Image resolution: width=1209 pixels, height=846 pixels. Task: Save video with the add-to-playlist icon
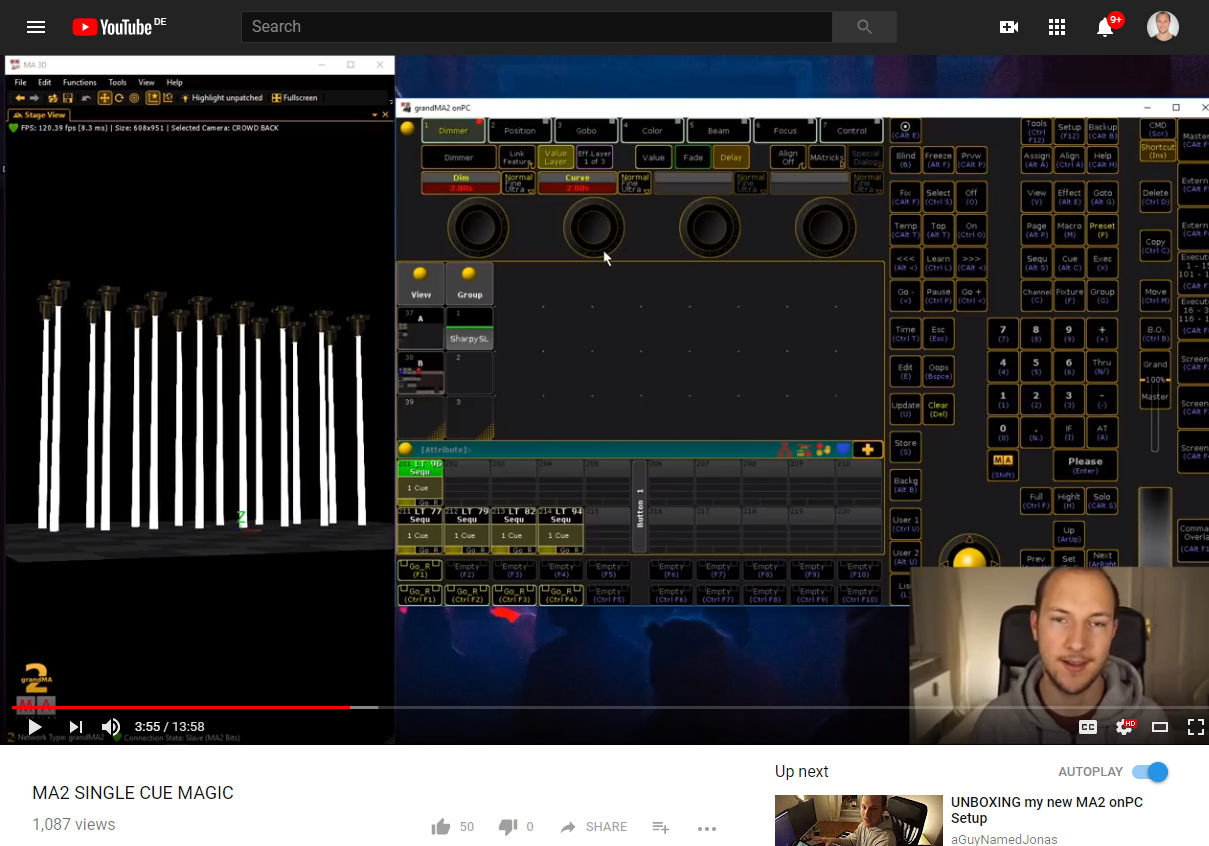(x=660, y=827)
